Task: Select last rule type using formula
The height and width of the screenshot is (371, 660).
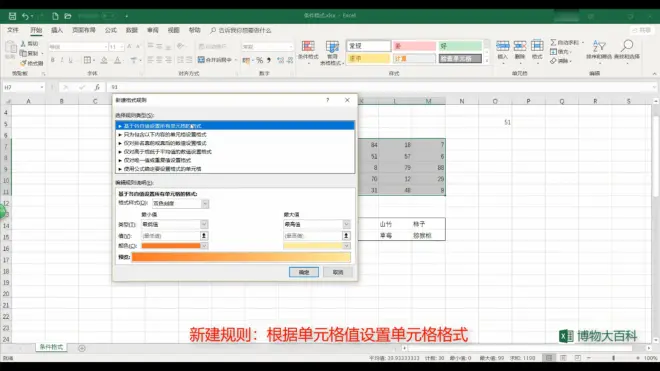Action: point(235,169)
